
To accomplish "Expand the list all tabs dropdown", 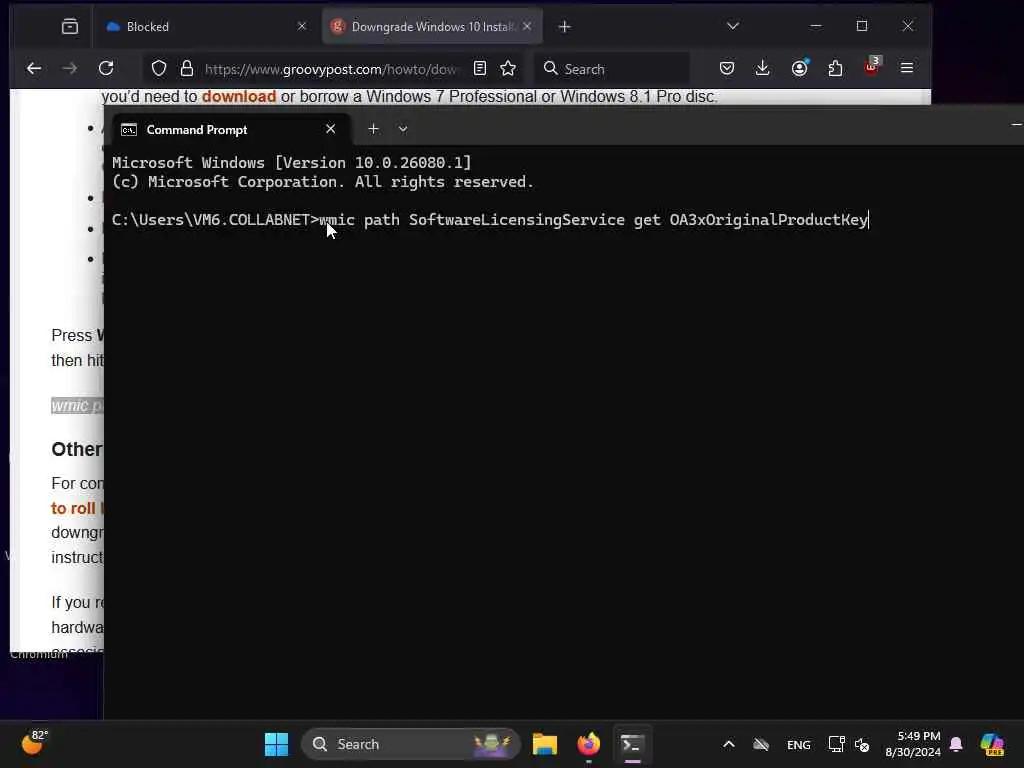I will 733,26.
